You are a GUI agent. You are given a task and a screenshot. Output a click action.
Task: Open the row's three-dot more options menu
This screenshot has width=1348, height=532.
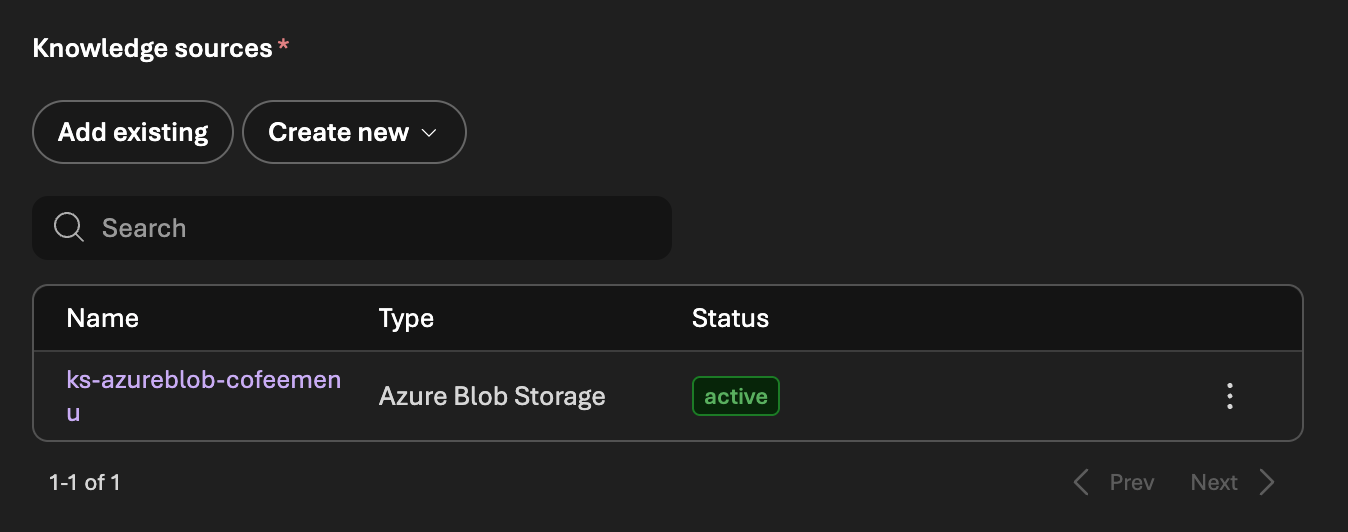point(1229,396)
